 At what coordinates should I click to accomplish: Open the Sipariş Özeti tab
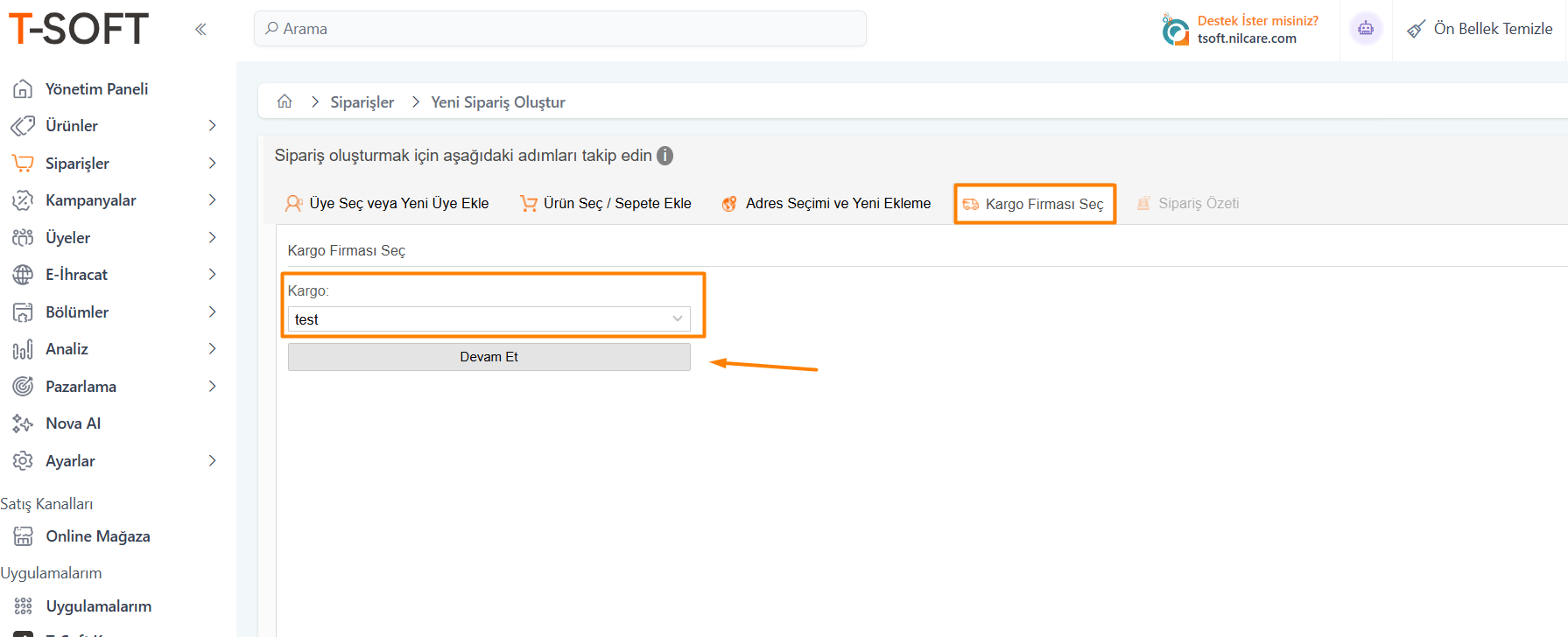1188,203
